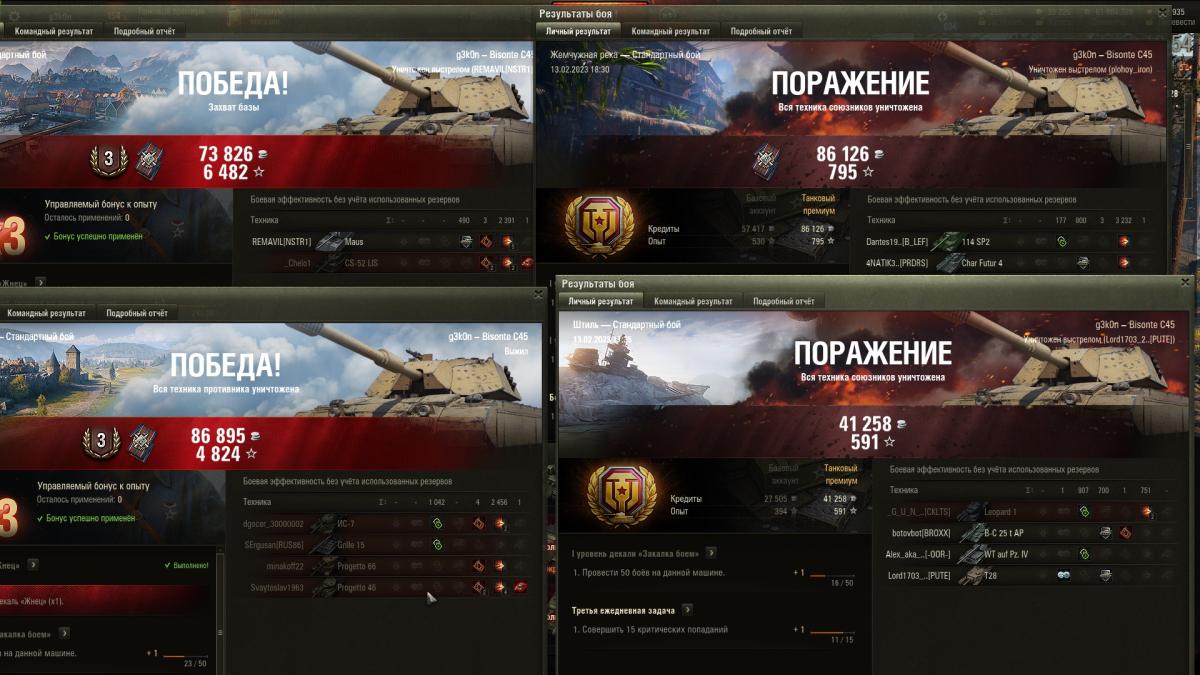Screen dimensions: 1200x675
Task: Open Командный результат tab in Жемчужная река window
Action: coord(671,31)
